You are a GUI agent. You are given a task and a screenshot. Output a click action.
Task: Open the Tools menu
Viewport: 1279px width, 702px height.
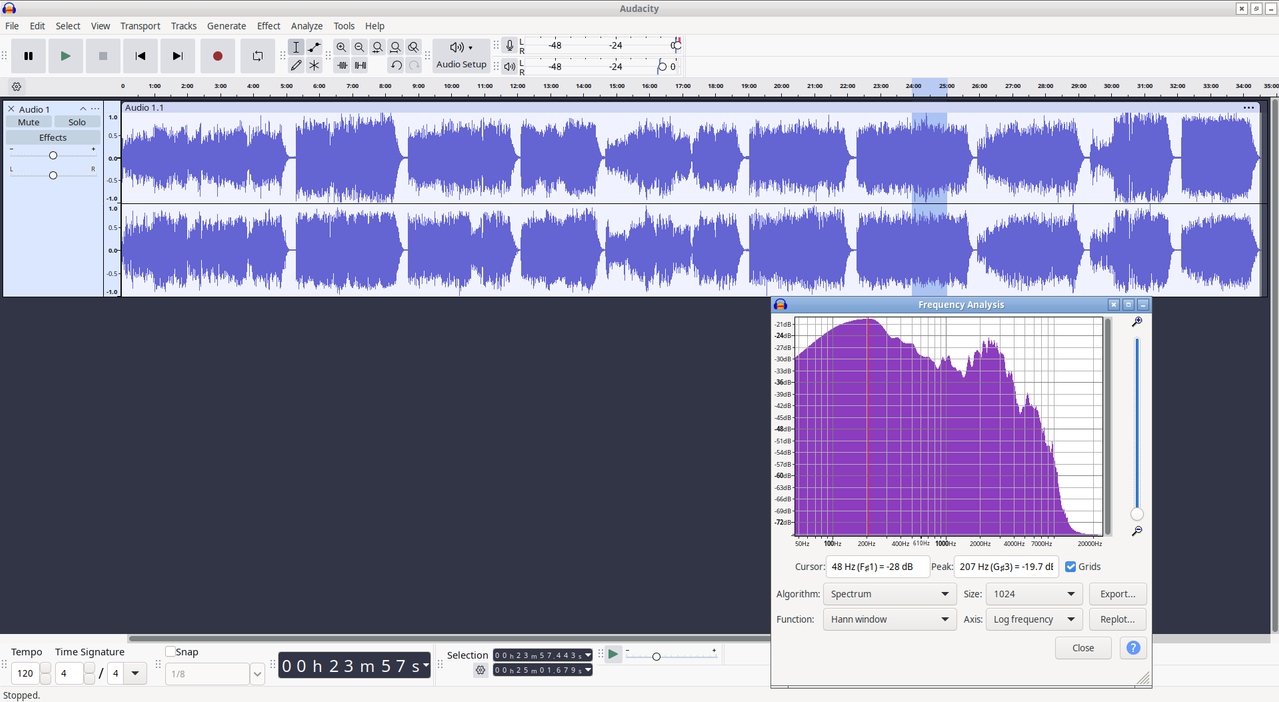(344, 26)
